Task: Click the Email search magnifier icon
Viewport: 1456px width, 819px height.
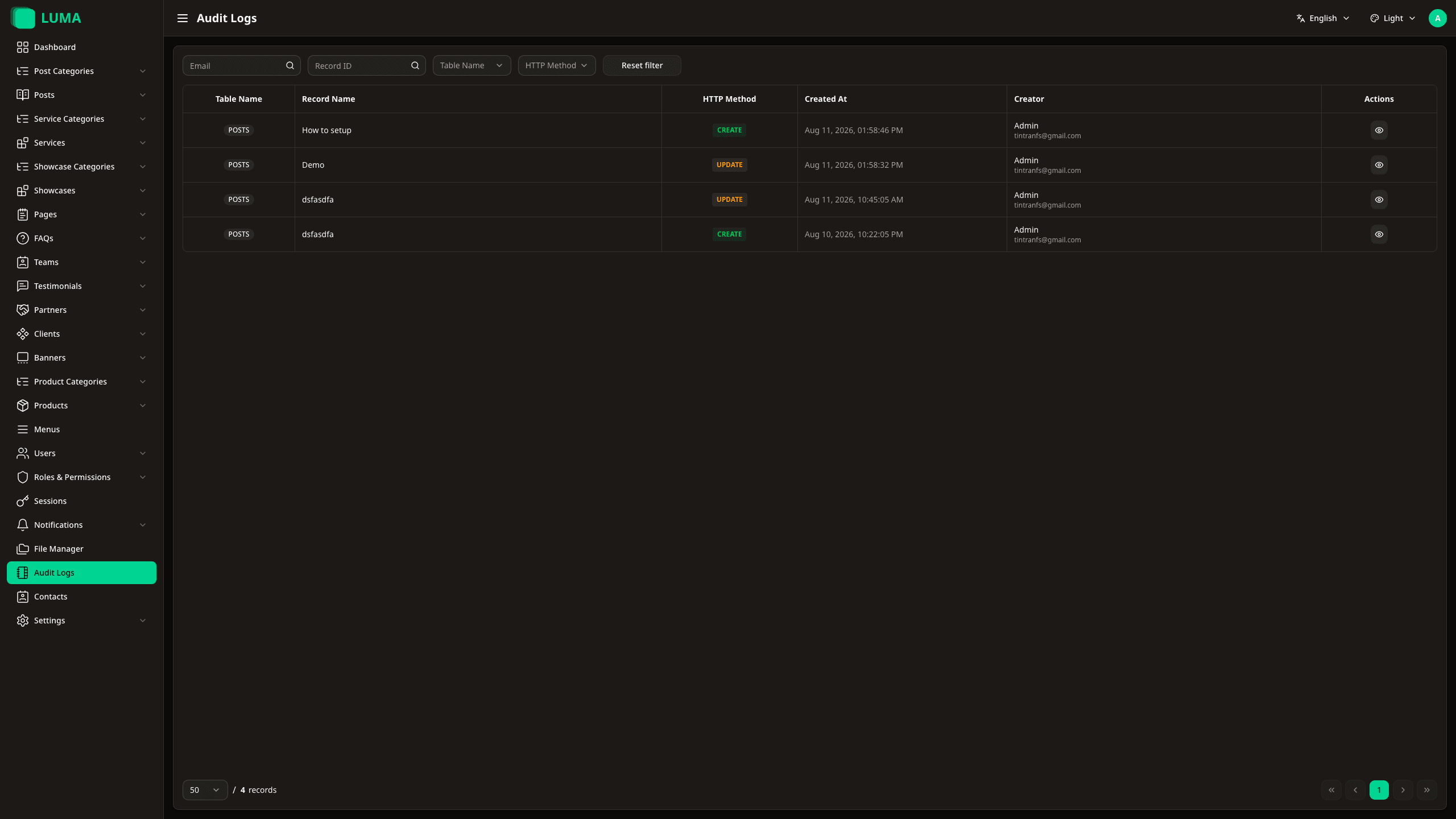Action: pyautogui.click(x=290, y=65)
